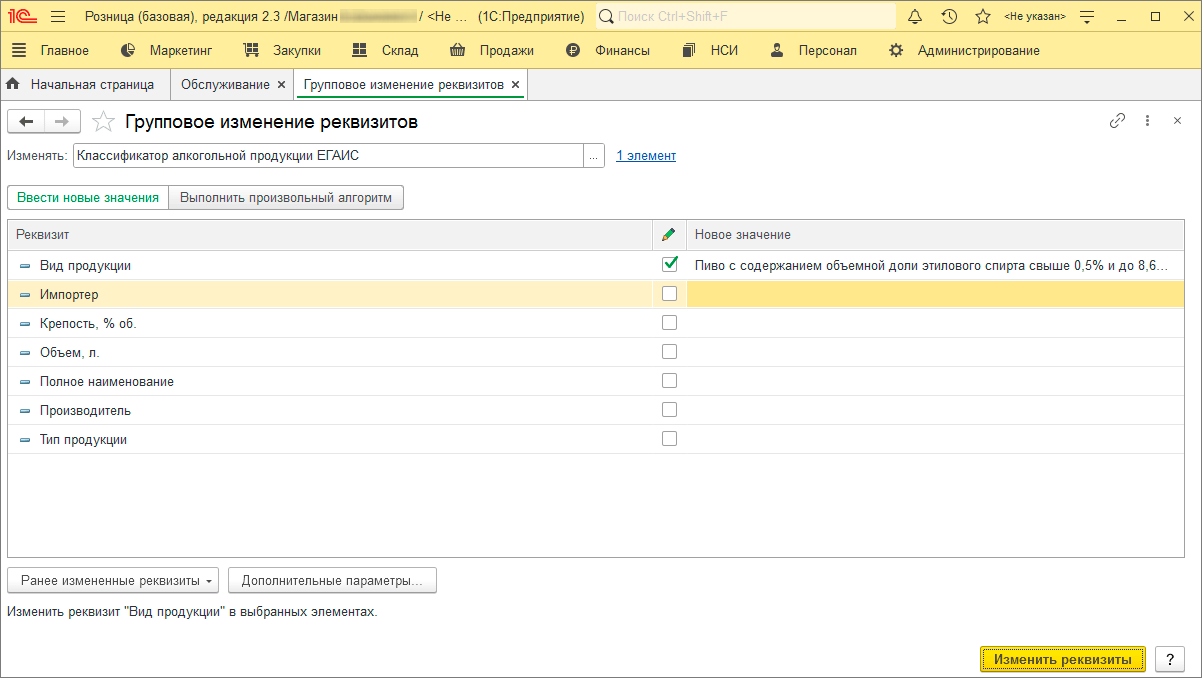
Task: Click the Администрирование gear icon
Action: point(896,50)
